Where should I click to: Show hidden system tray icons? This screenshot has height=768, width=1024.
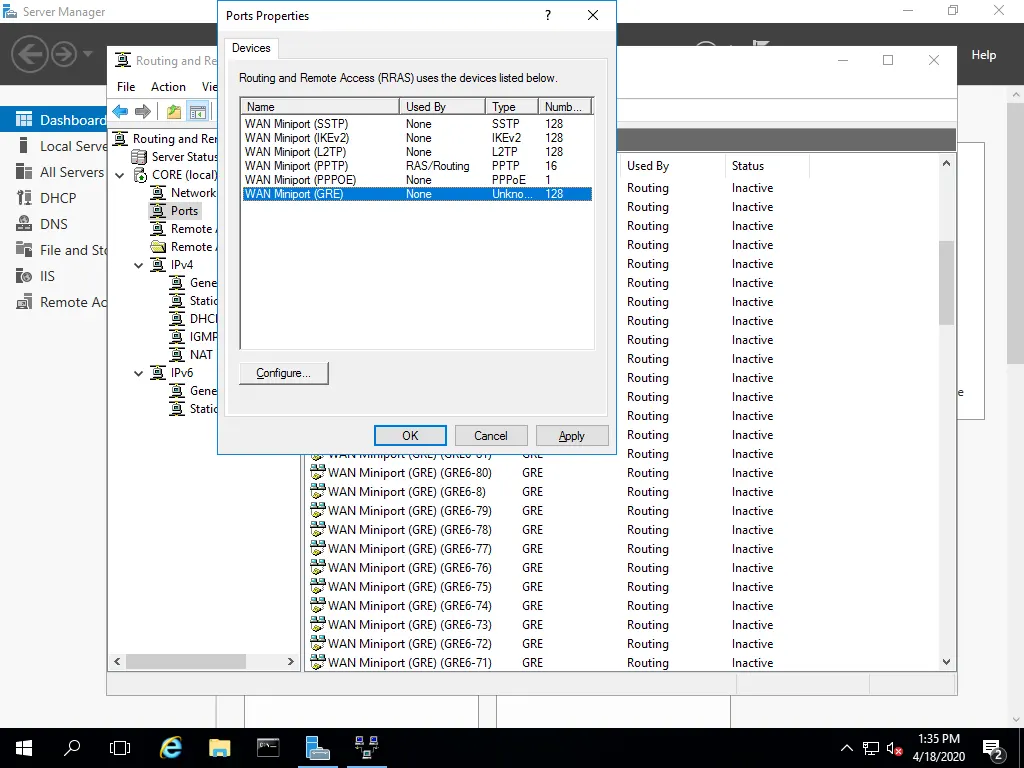tap(846, 748)
